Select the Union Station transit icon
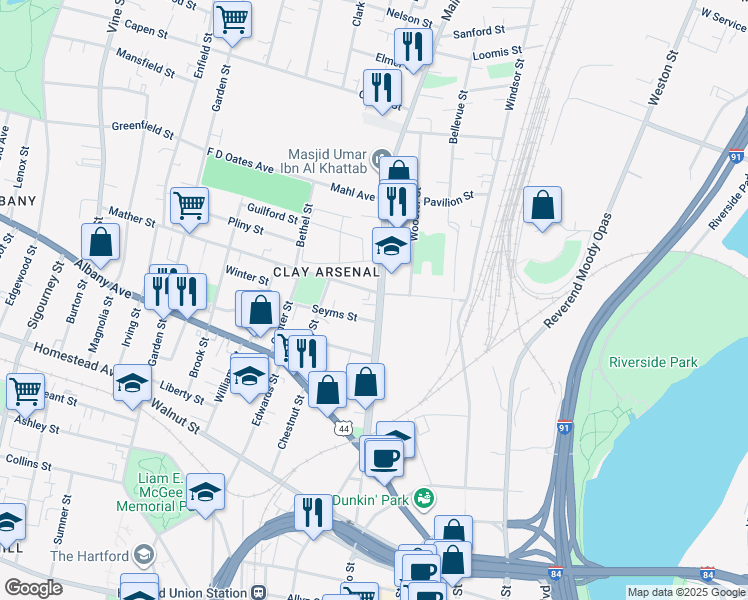Screen dimensions: 748x600 click(259, 592)
